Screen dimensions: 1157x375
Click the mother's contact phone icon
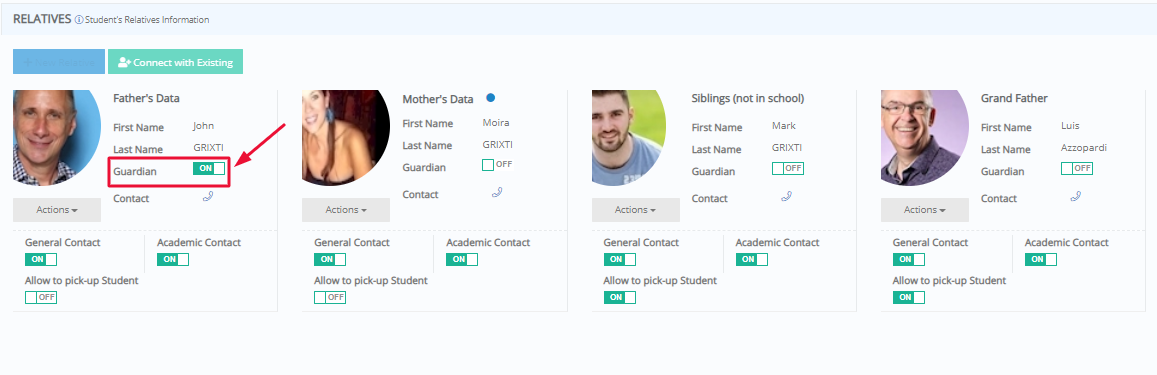click(x=497, y=192)
